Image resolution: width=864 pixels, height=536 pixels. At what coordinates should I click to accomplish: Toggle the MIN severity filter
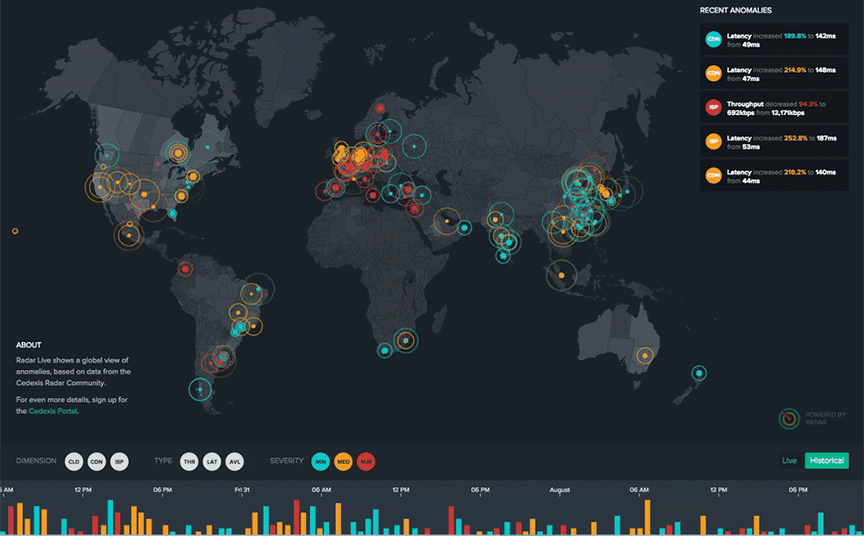(x=321, y=462)
